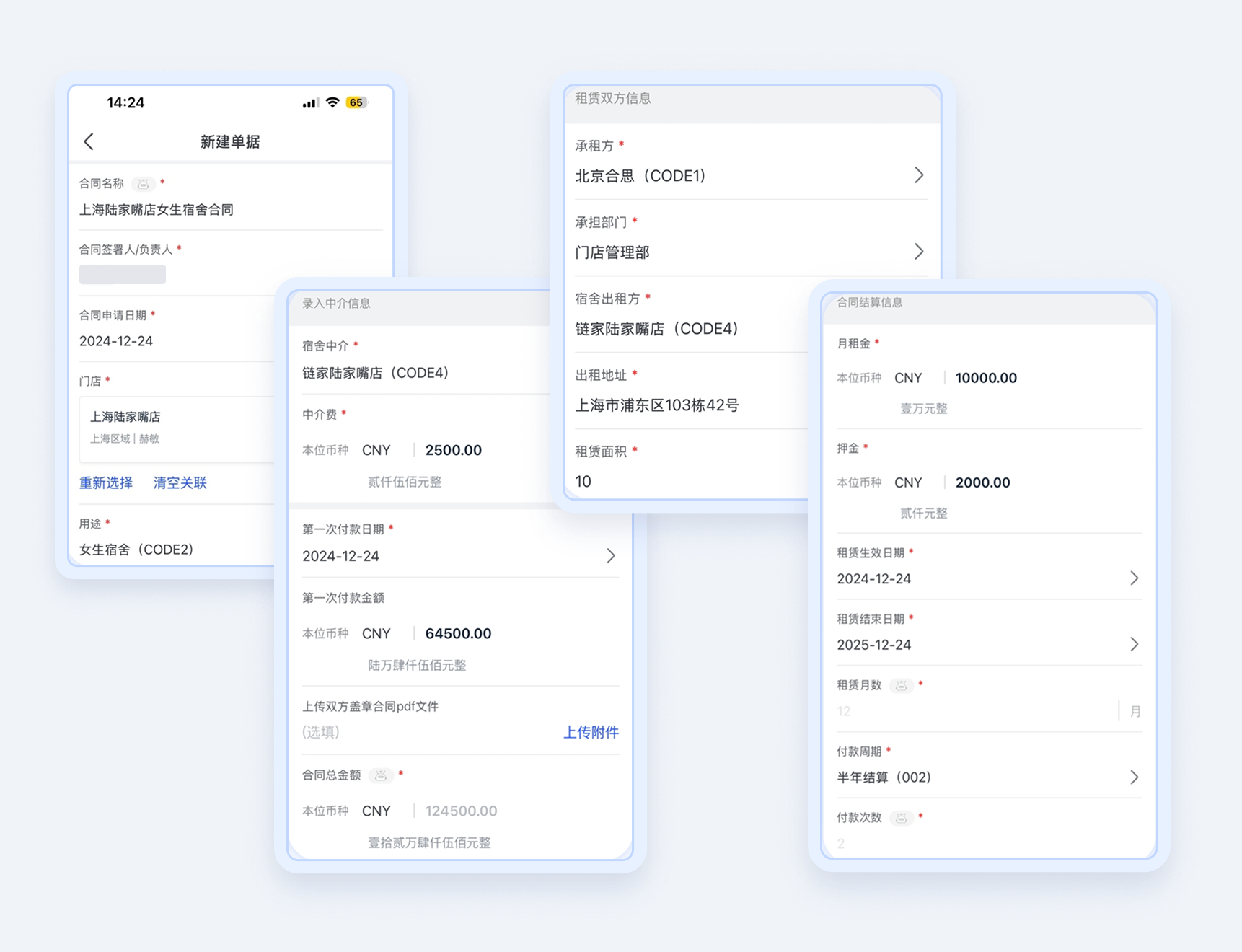This screenshot has height=952, width=1242.
Task: Open the 承担部门 selector chevron
Action: tap(918, 252)
